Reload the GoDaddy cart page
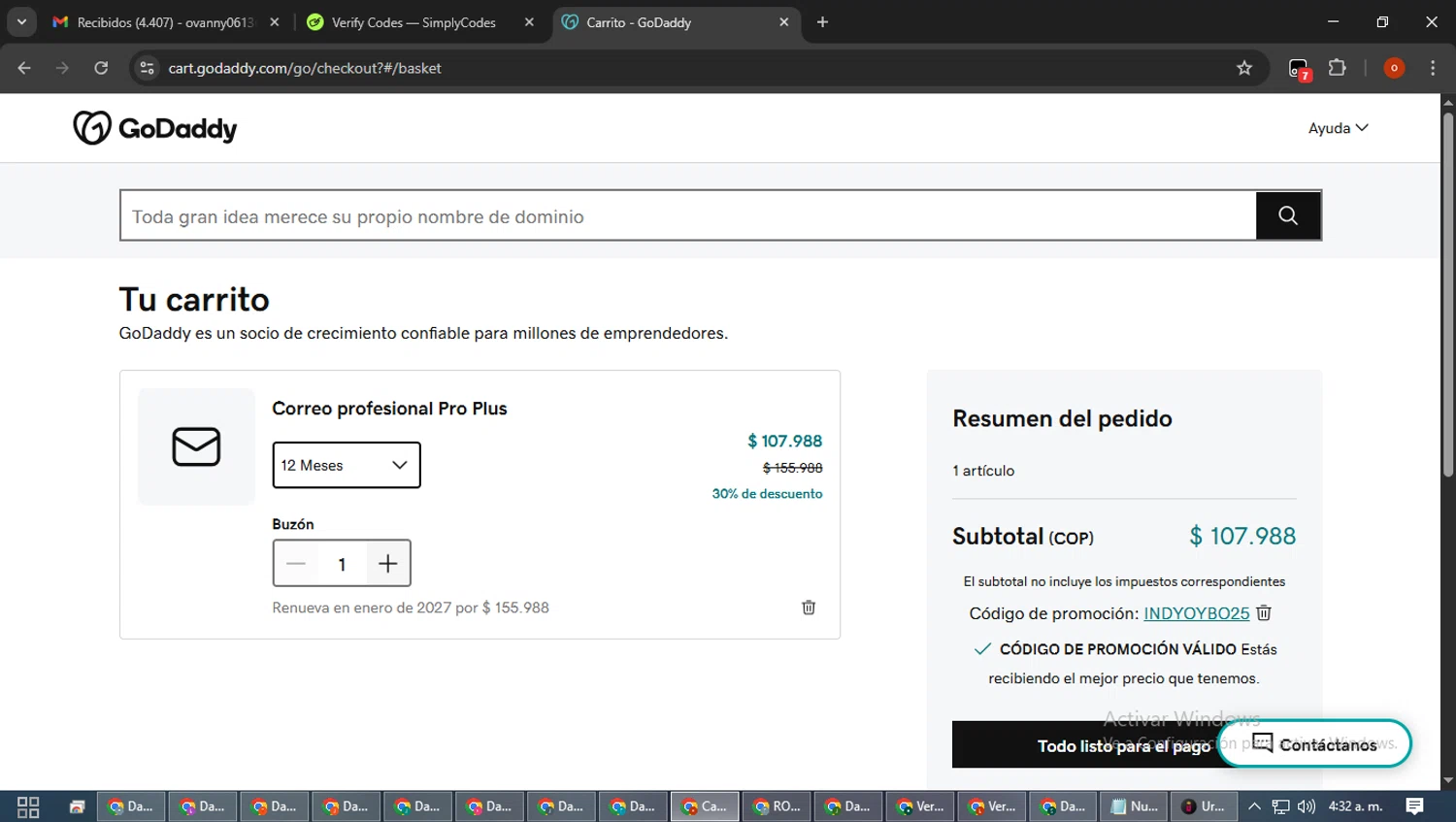Screen dimensions: 1456x822 [101, 68]
